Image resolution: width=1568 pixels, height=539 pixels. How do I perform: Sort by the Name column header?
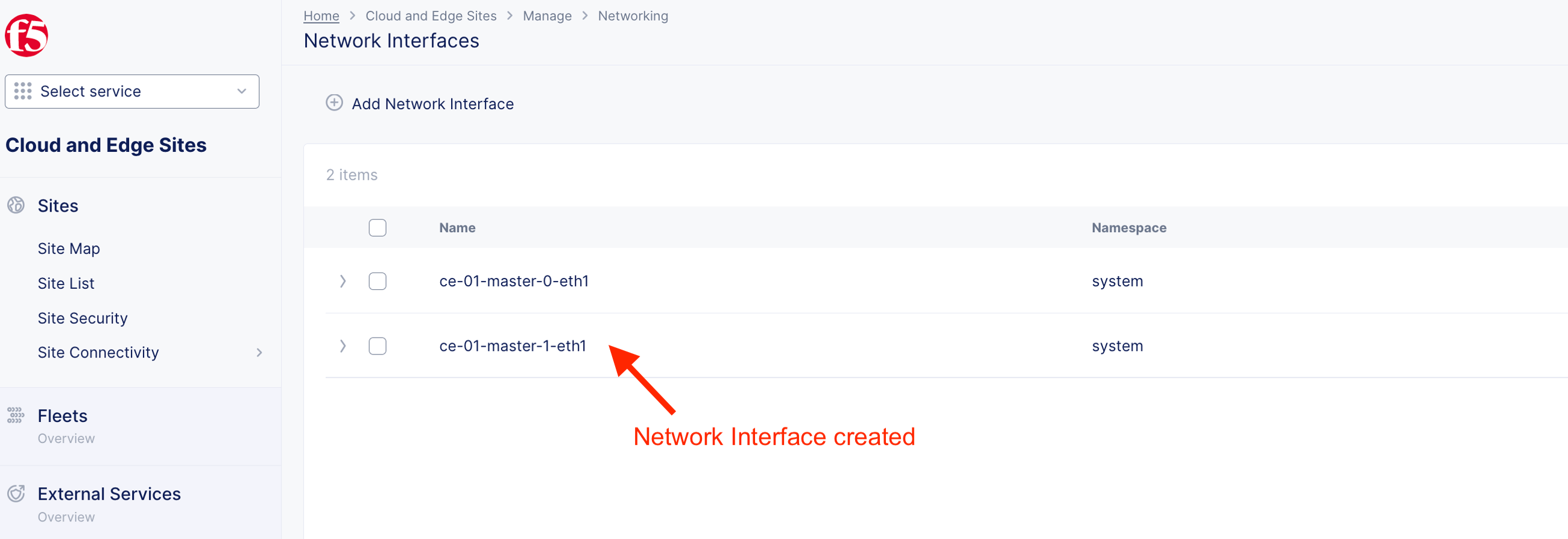click(457, 227)
